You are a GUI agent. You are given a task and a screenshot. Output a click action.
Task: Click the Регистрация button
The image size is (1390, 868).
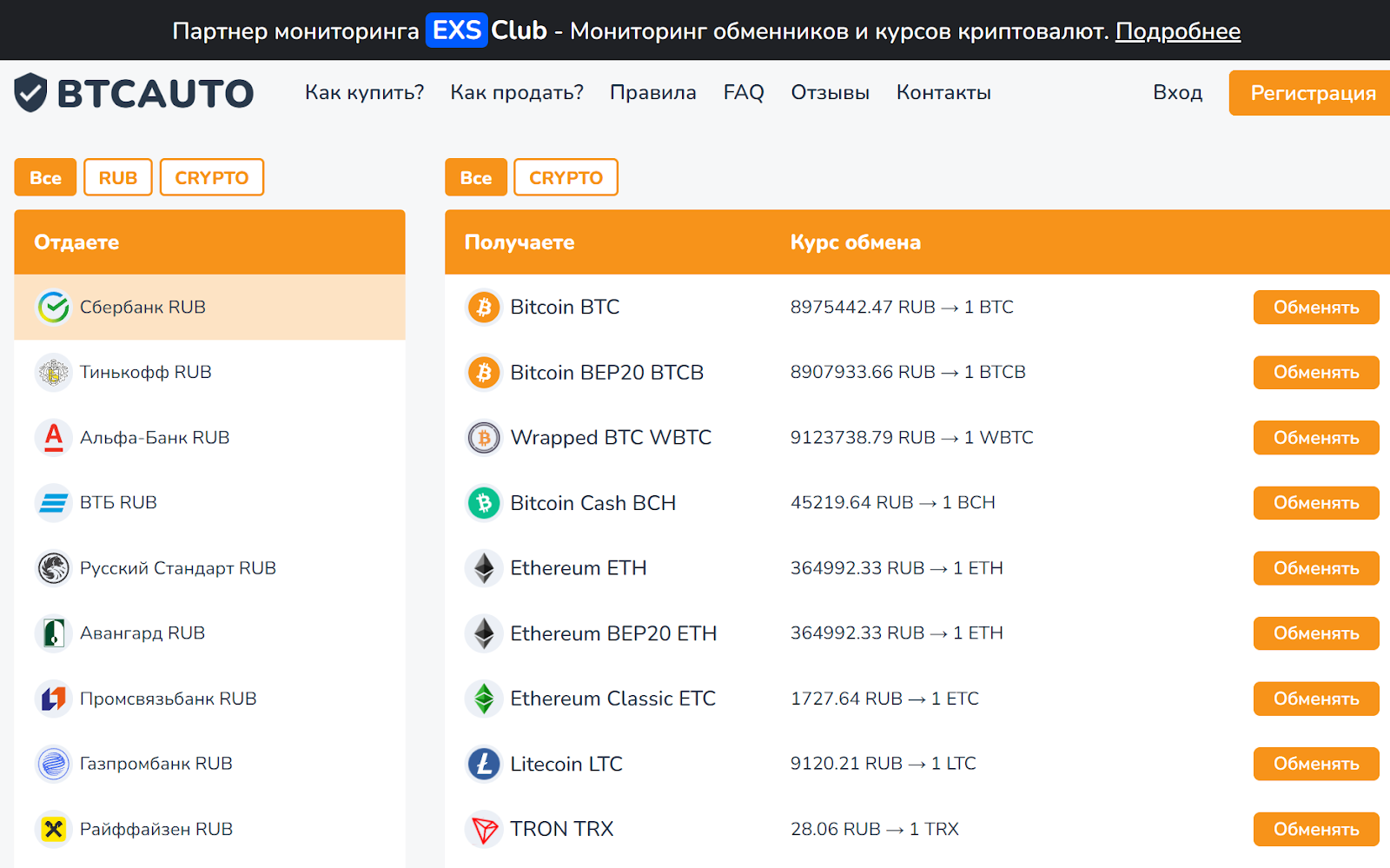tap(1310, 93)
